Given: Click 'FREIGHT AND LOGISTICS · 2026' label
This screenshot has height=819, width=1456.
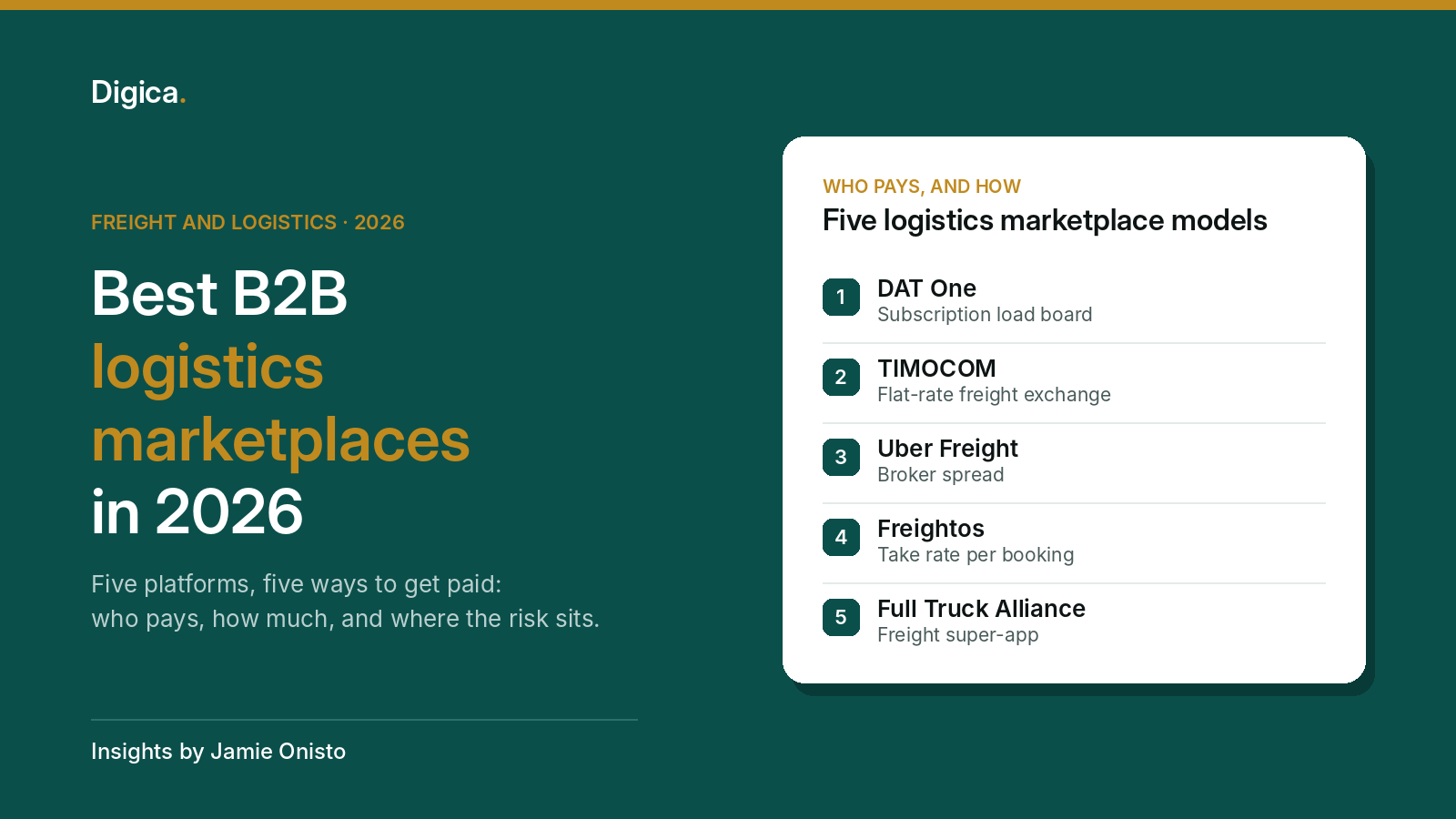Looking at the screenshot, I should click(248, 223).
